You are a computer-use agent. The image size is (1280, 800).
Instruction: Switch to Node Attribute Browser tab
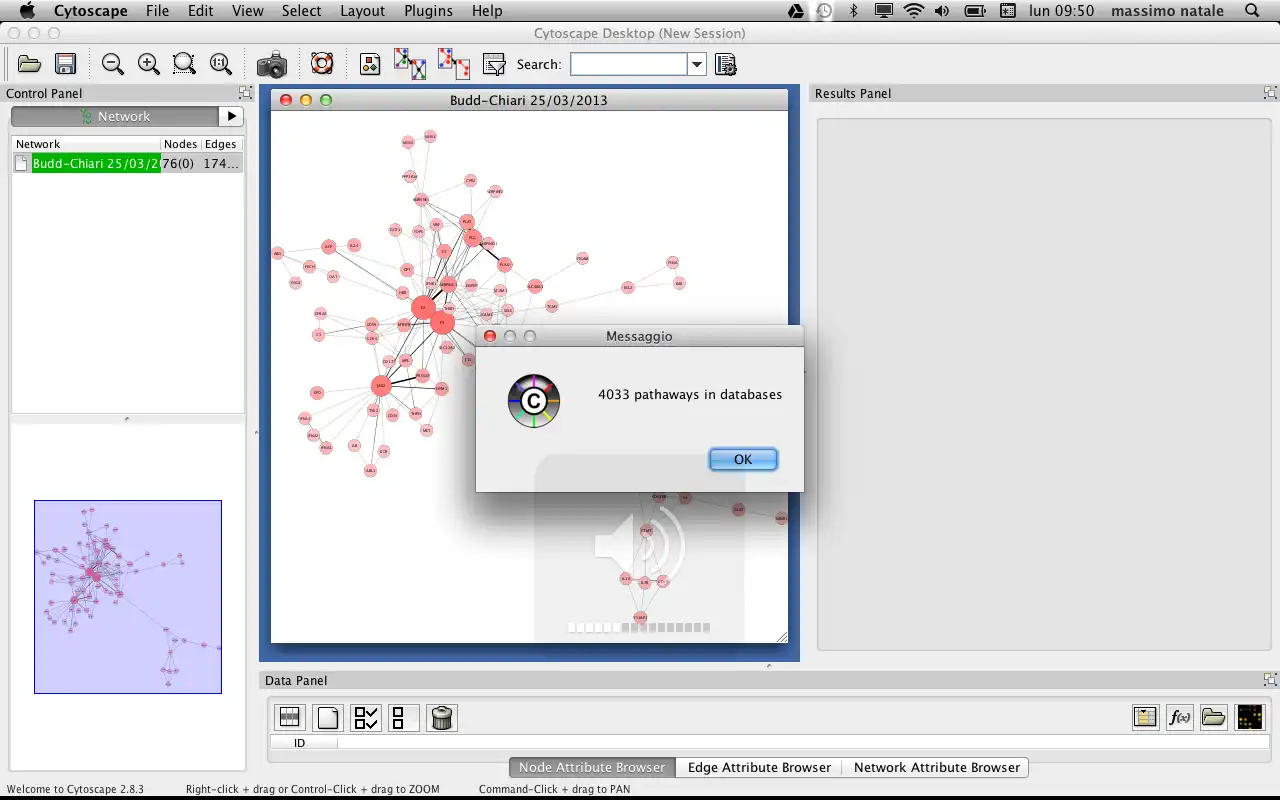click(x=592, y=767)
